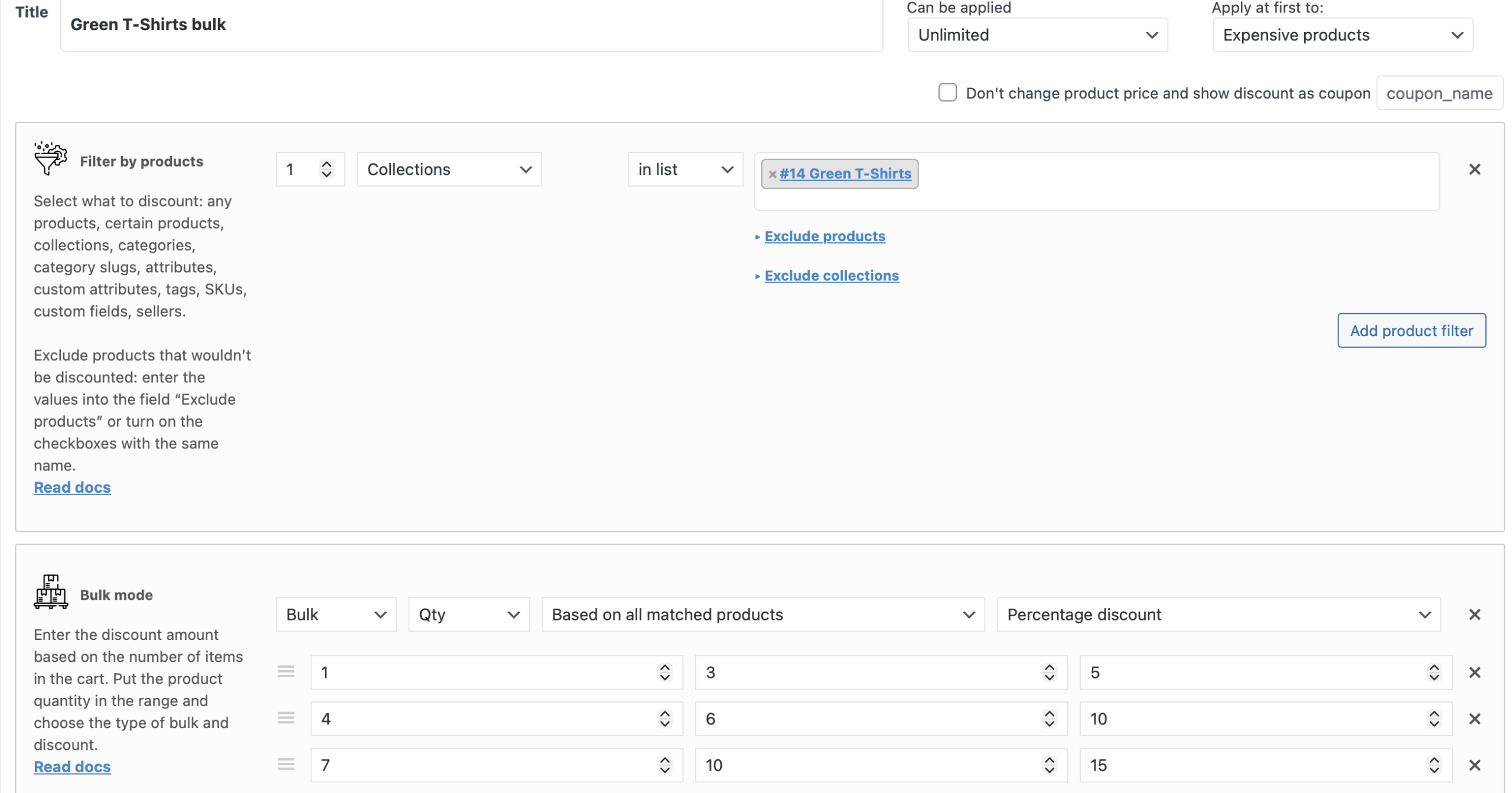The width and height of the screenshot is (1512, 793).
Task: Open the Expensive products dropdown
Action: 1342,35
